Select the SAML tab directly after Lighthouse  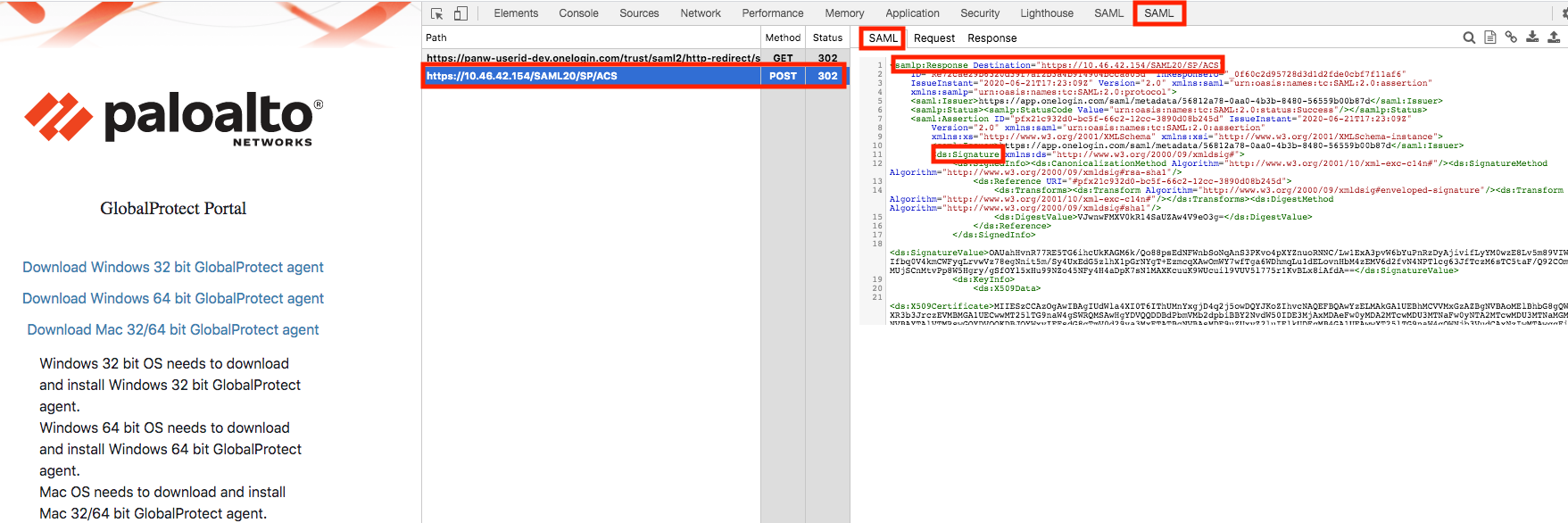click(1109, 13)
